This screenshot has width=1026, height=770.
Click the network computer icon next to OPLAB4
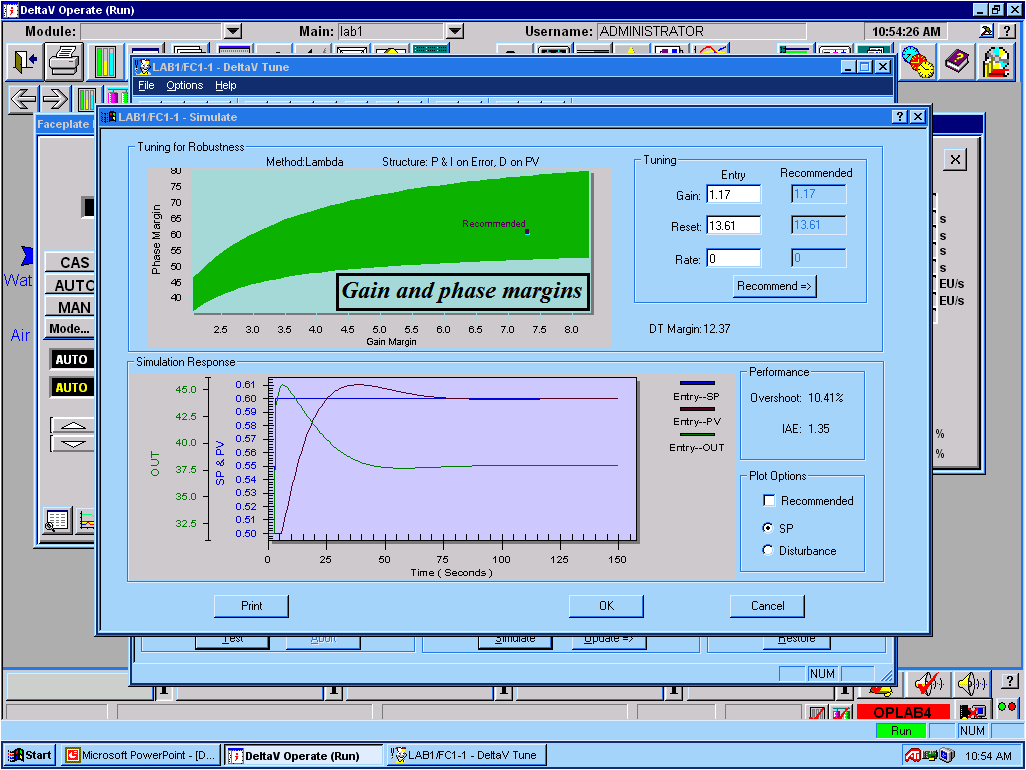pyautogui.click(x=972, y=710)
